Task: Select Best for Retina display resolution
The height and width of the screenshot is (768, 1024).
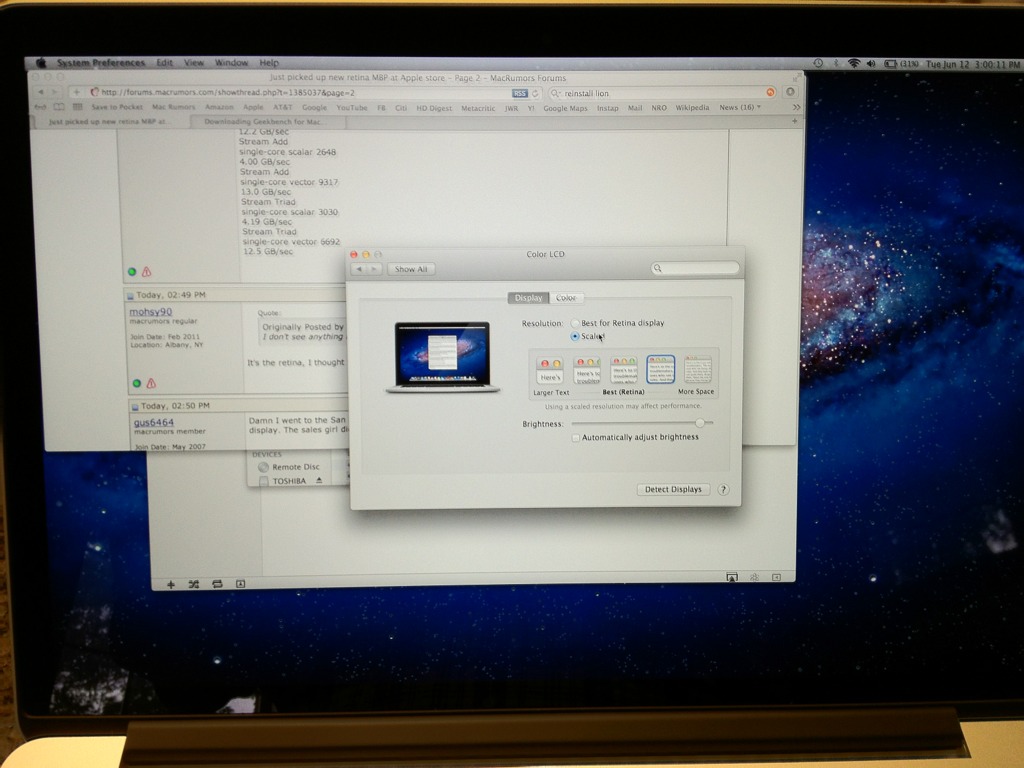Action: [575, 323]
